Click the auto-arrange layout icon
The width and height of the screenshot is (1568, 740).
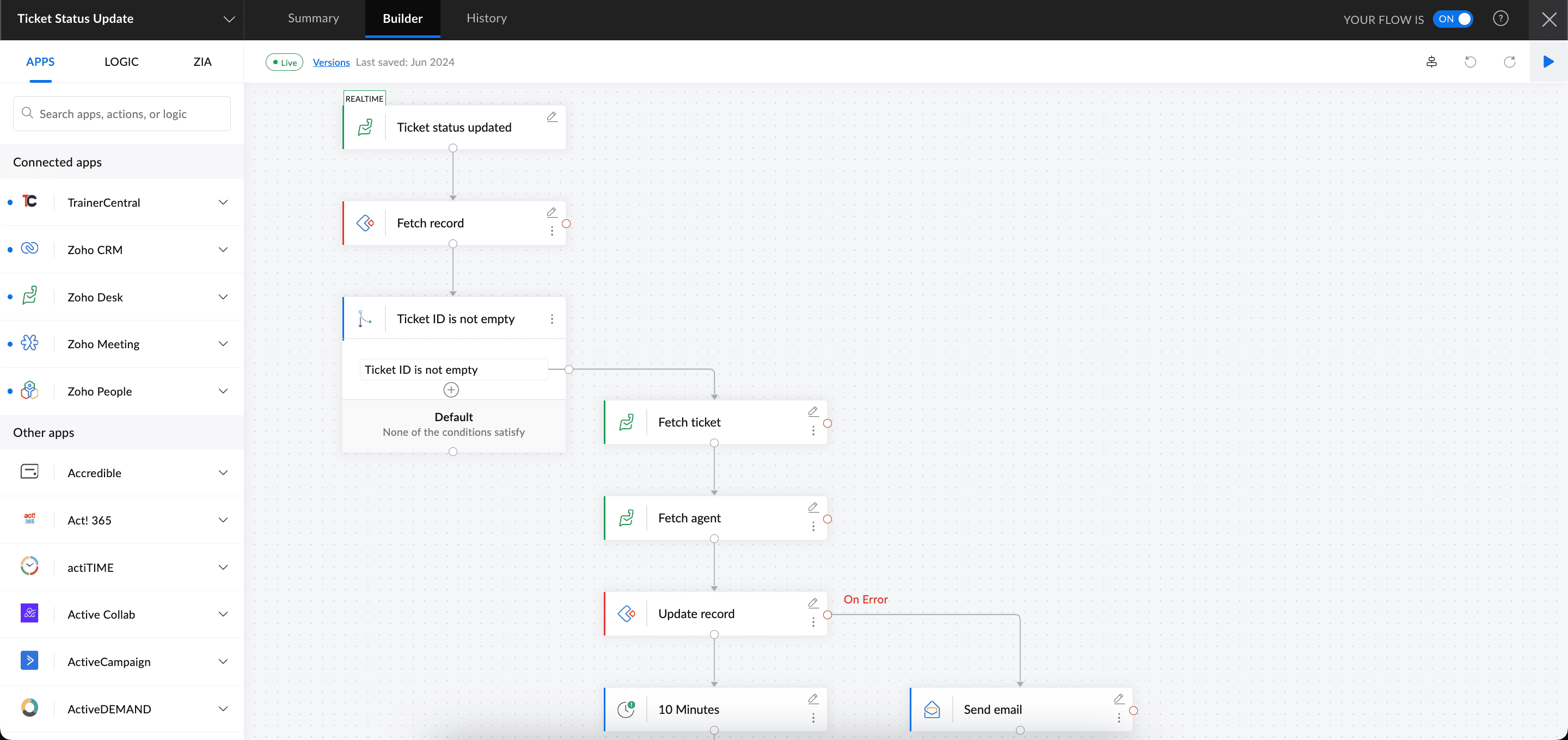point(1431,61)
